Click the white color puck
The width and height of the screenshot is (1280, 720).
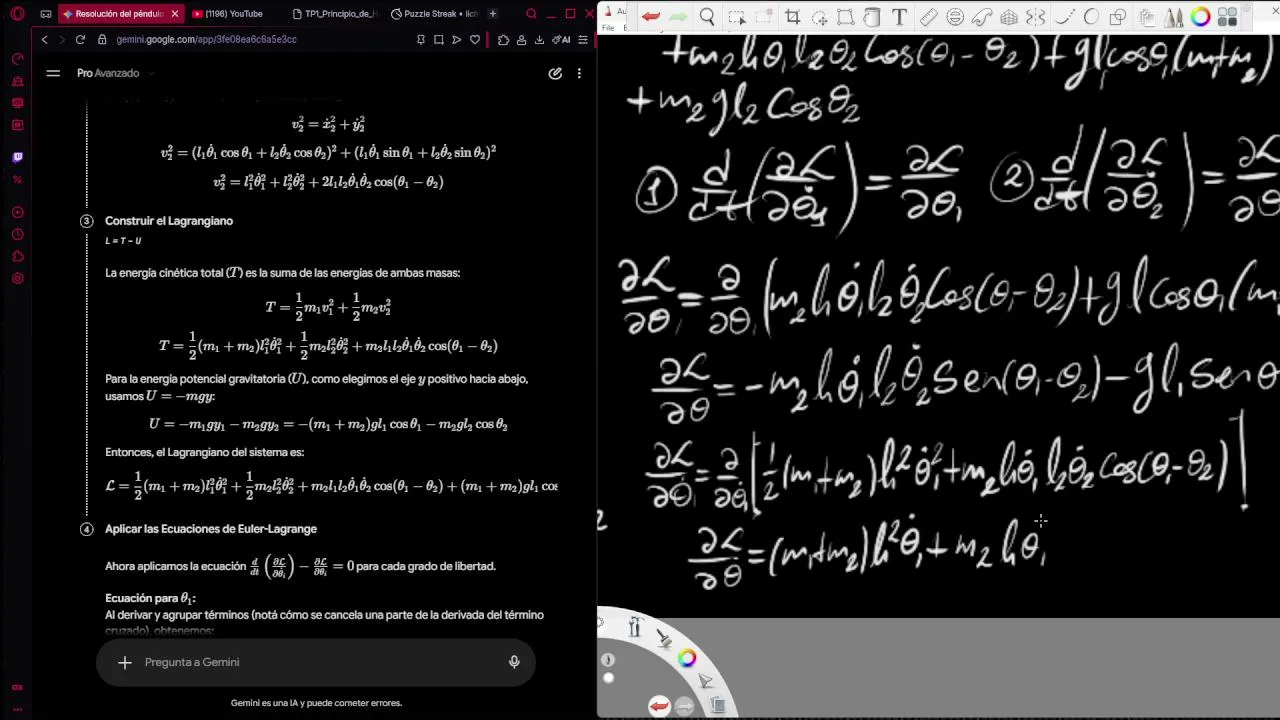coord(608,678)
